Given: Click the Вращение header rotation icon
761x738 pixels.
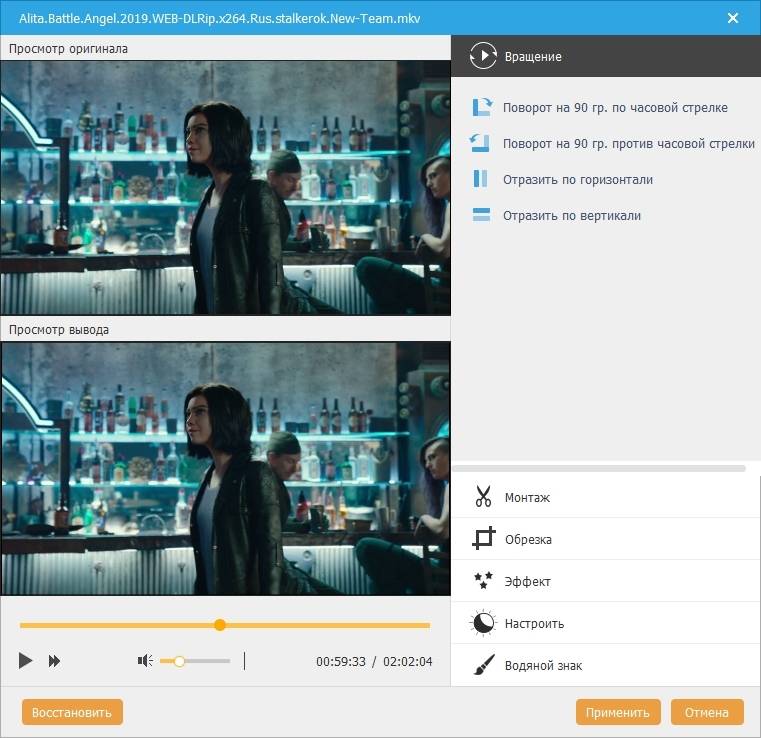Looking at the screenshot, I should (483, 56).
